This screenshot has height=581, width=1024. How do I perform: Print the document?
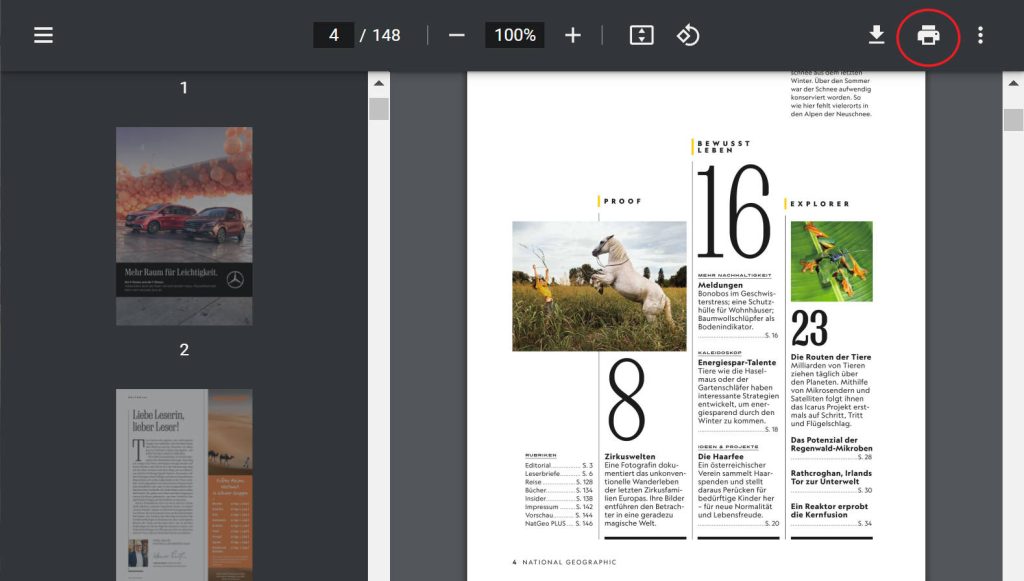(x=929, y=34)
